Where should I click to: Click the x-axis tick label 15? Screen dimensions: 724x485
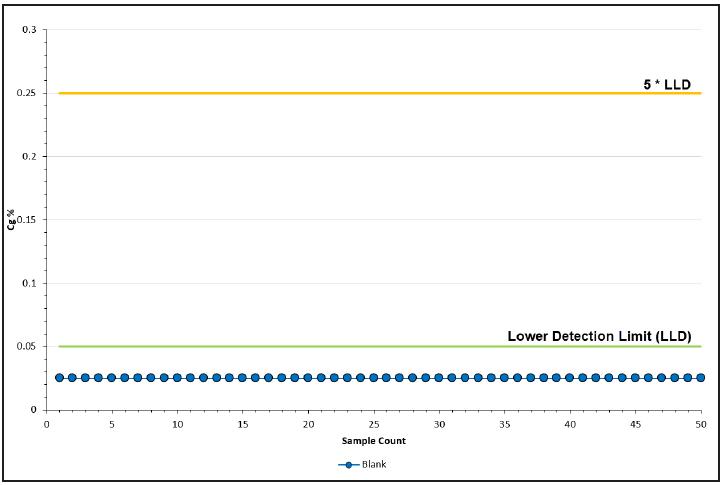pos(242,424)
